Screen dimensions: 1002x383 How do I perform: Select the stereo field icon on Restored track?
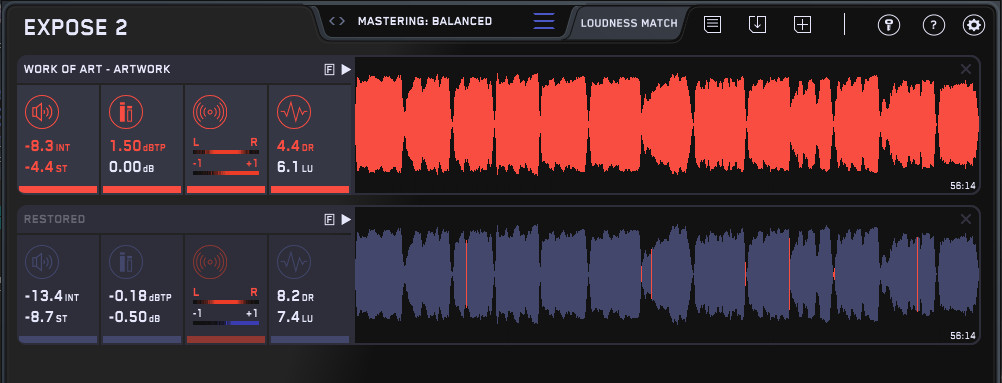click(210, 263)
